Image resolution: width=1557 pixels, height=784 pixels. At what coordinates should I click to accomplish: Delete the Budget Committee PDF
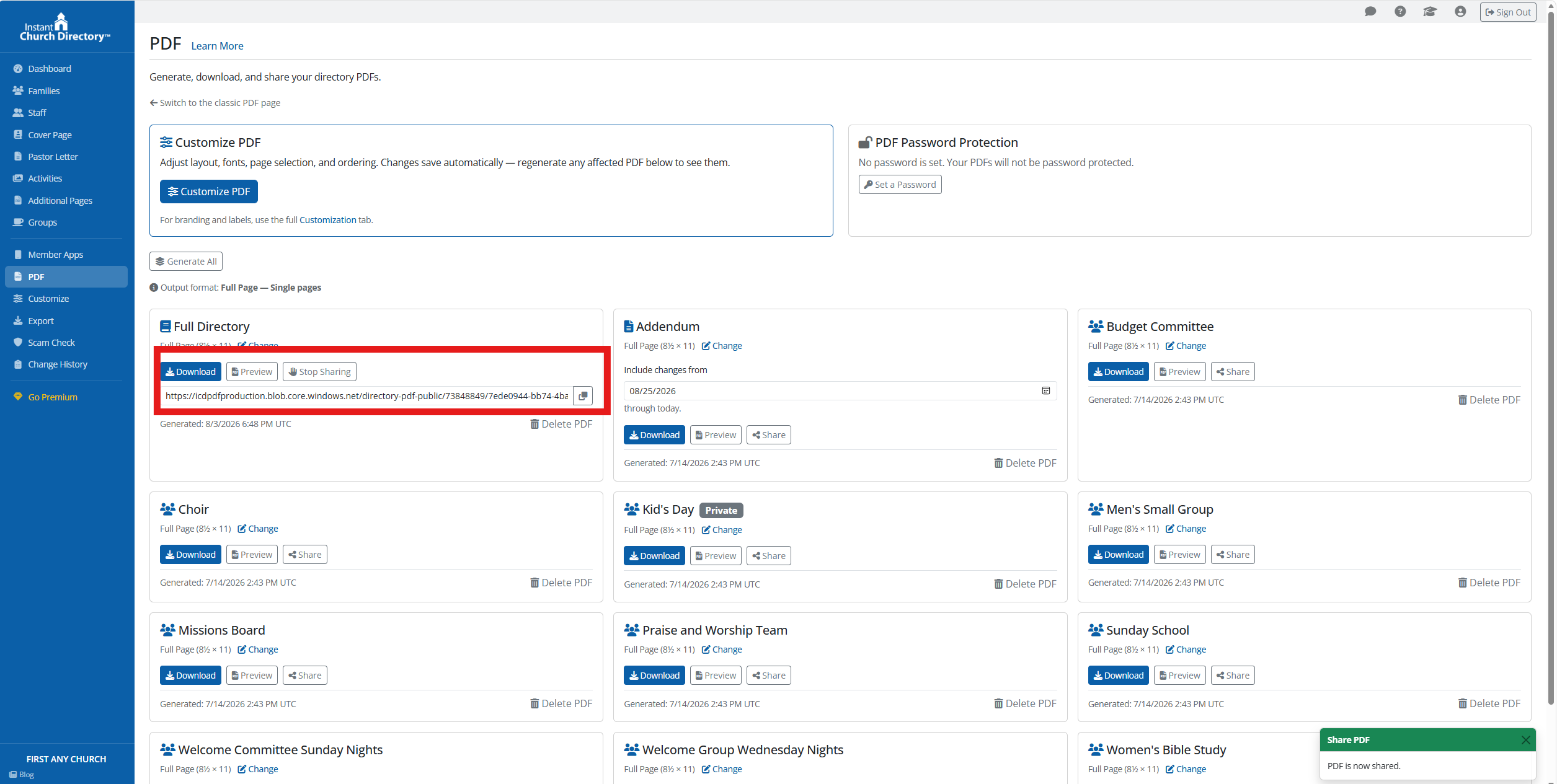coord(1489,400)
